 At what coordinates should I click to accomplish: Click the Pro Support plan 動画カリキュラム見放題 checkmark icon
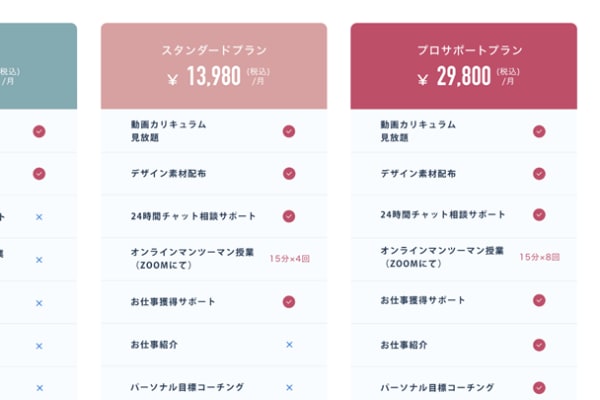(x=539, y=131)
